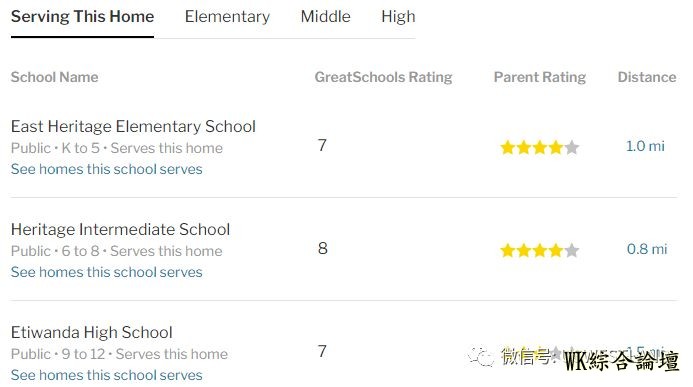Click Heritage Intermediate GreatSchools rating 8
The width and height of the screenshot is (693, 387).
tap(323, 248)
